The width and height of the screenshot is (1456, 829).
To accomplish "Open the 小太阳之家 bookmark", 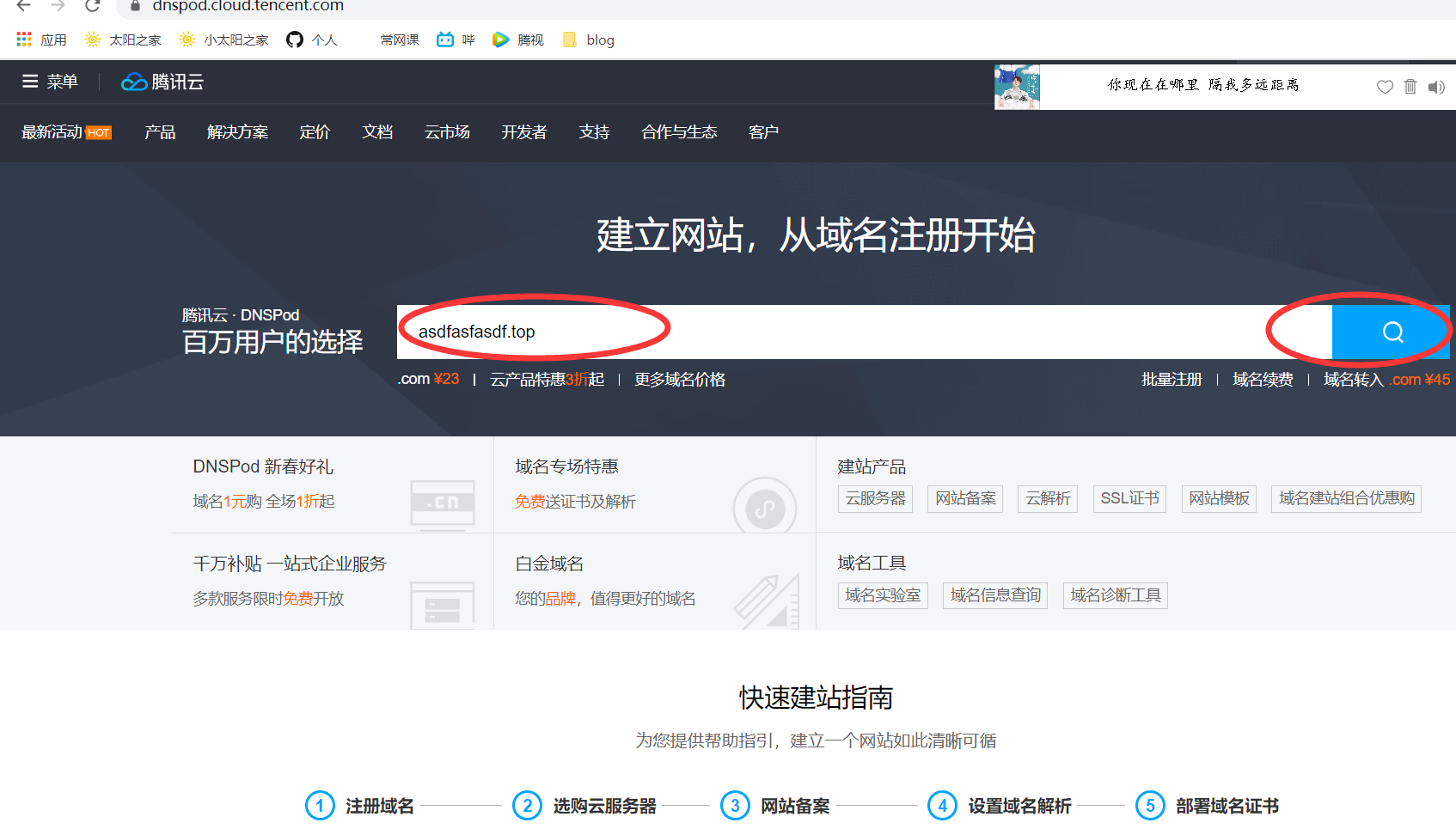I will [x=223, y=40].
